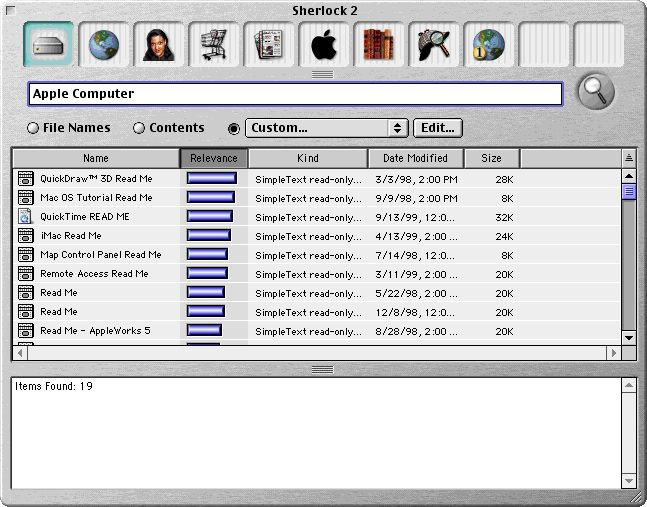Click the 32K size value
This screenshot has width=647, height=507.
click(x=504, y=217)
